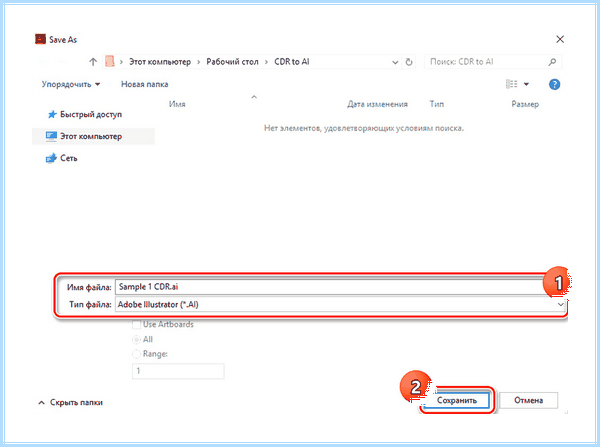Click the refresh icon in address bar
600x447 pixels.
click(409, 62)
